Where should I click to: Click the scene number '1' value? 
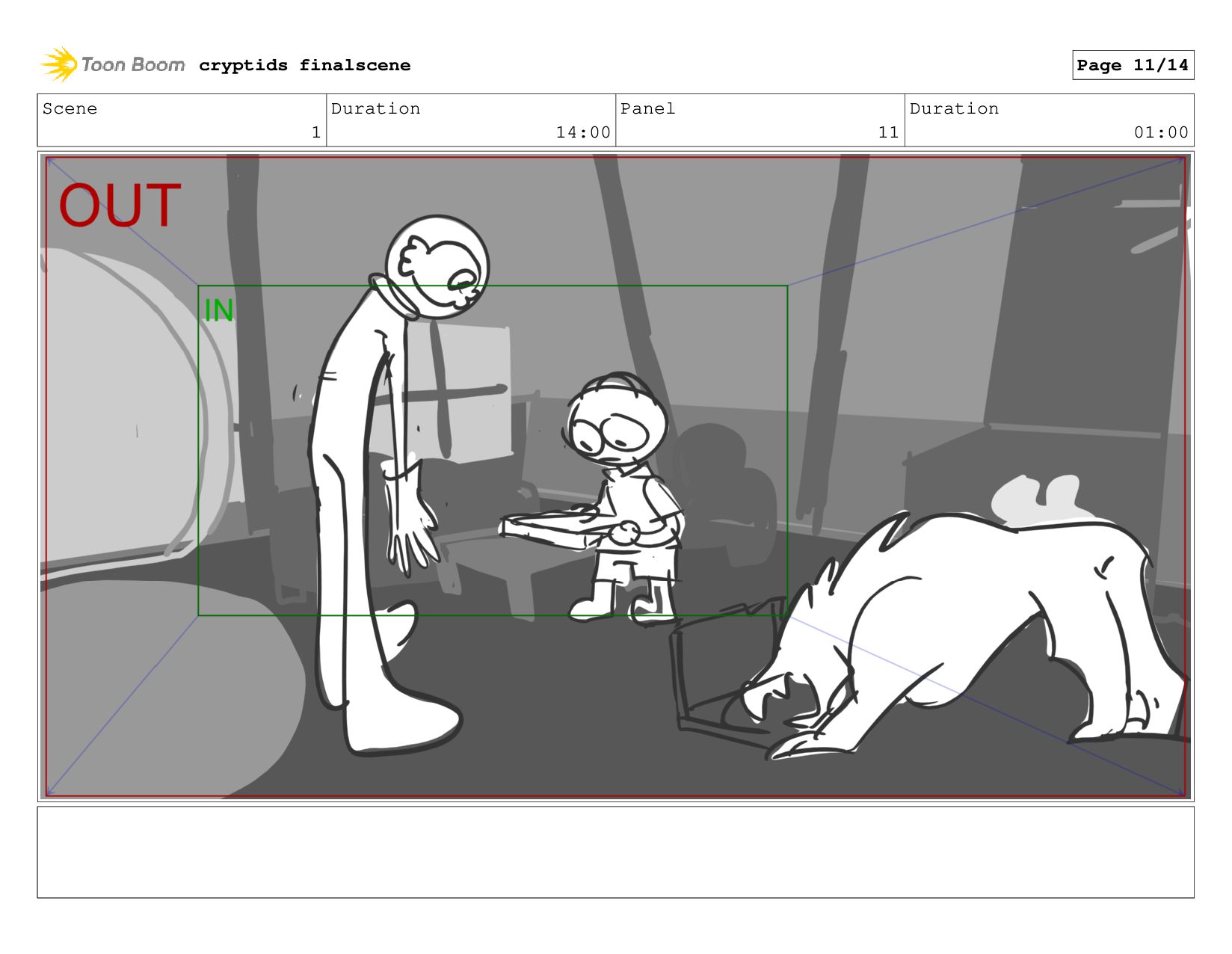[x=316, y=132]
